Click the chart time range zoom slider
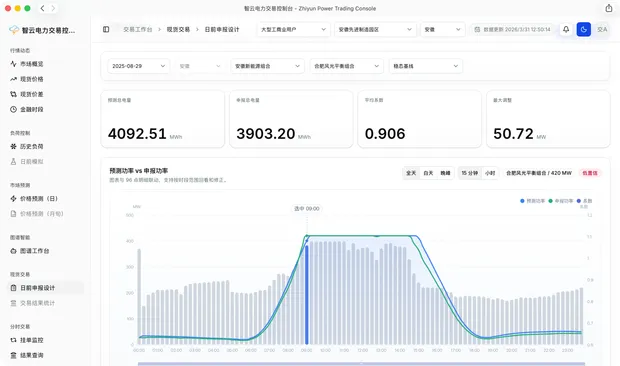This screenshot has height=366, width=620. pyautogui.click(x=361, y=364)
